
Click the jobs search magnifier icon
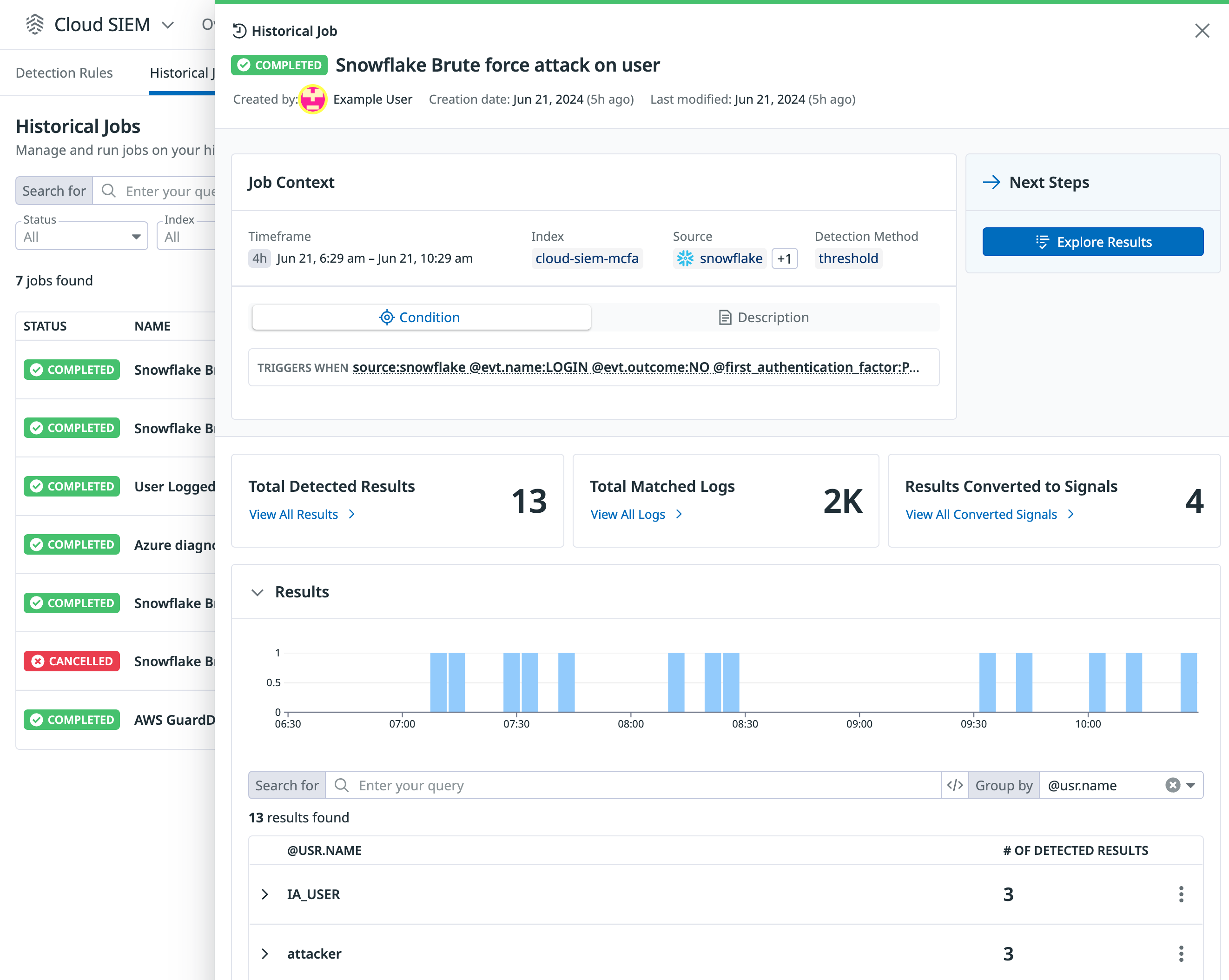pyautogui.click(x=108, y=191)
